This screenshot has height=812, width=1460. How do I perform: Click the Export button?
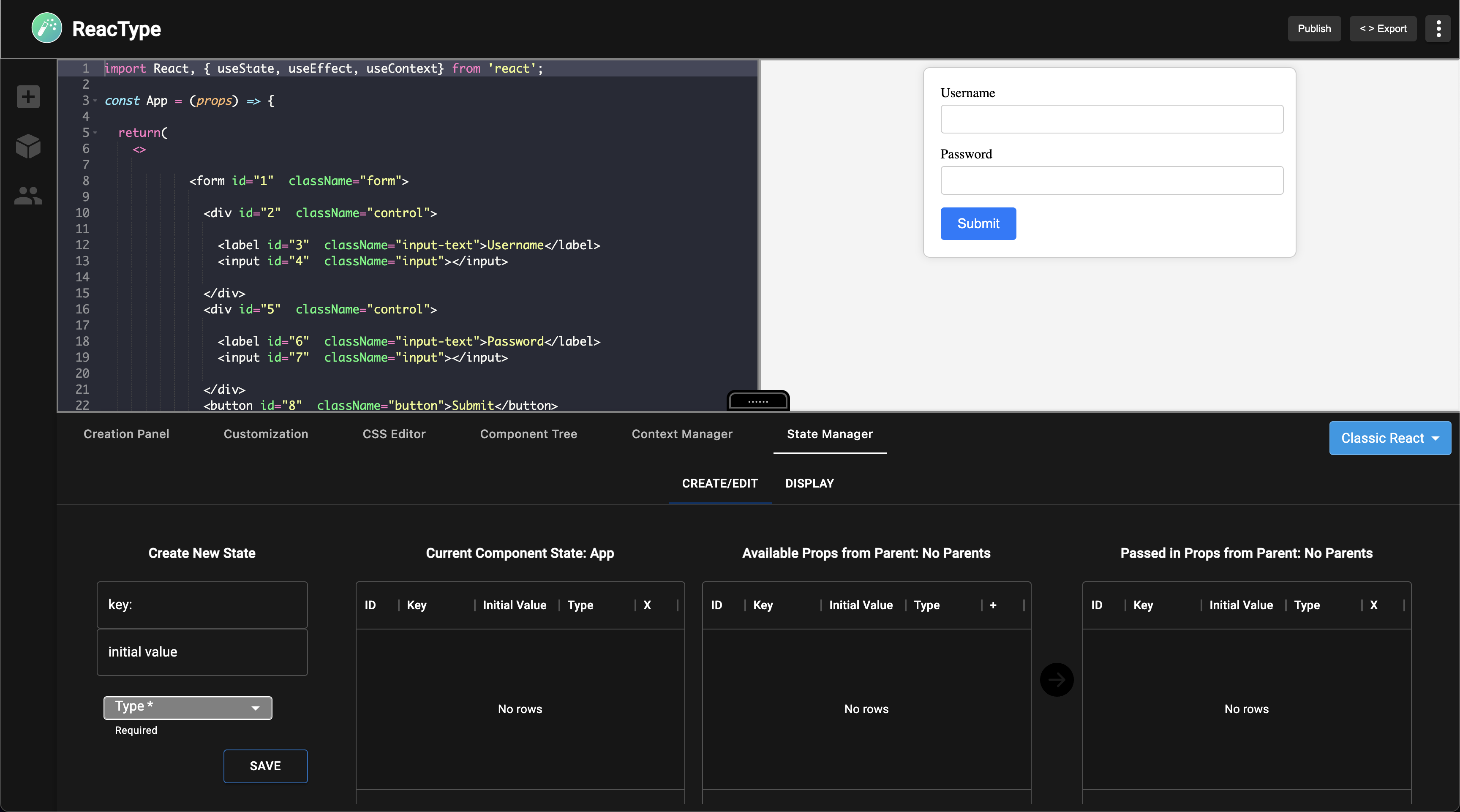(x=1382, y=28)
